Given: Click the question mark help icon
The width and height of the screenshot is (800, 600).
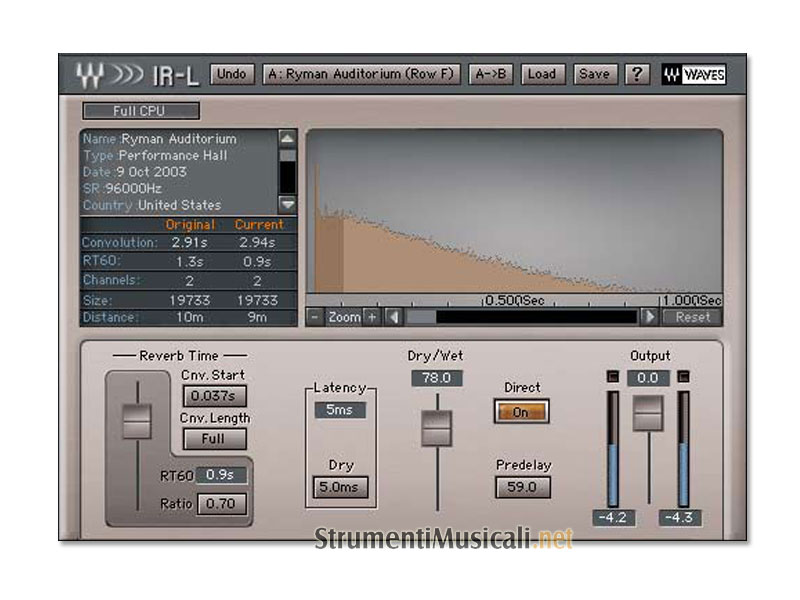Looking at the screenshot, I should click(x=637, y=75).
